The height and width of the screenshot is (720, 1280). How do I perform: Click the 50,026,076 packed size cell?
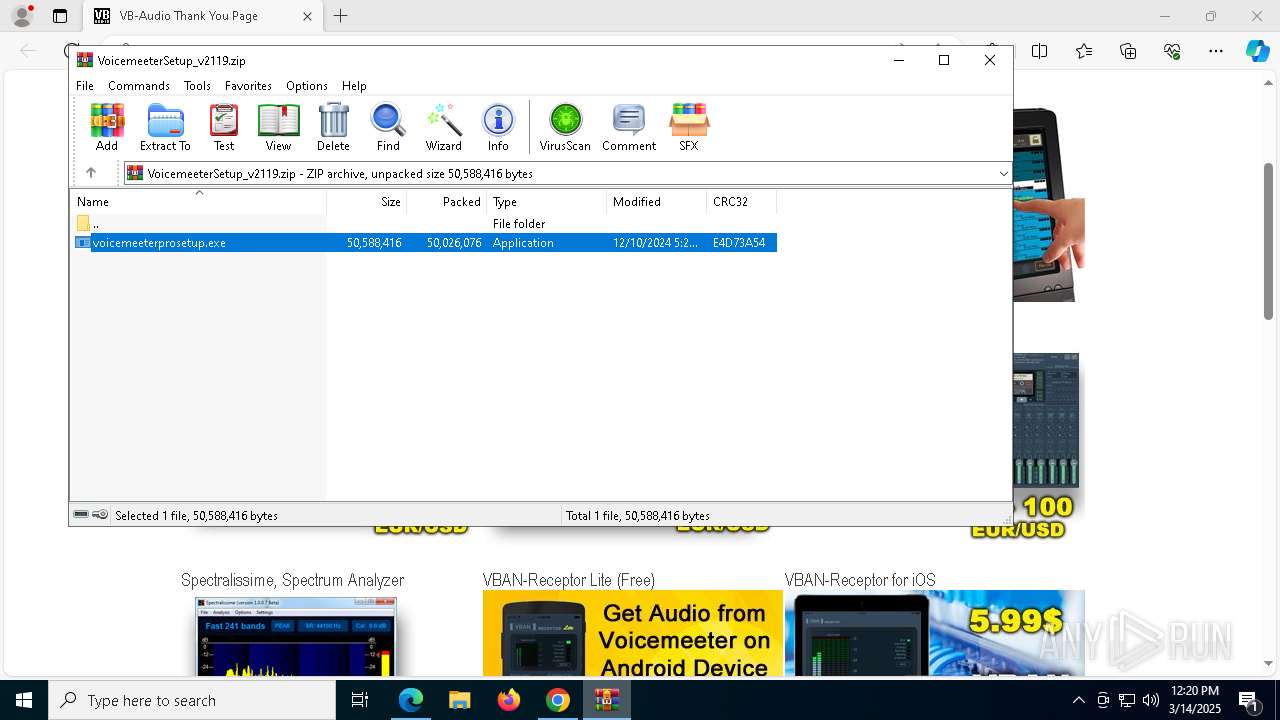tap(454, 243)
